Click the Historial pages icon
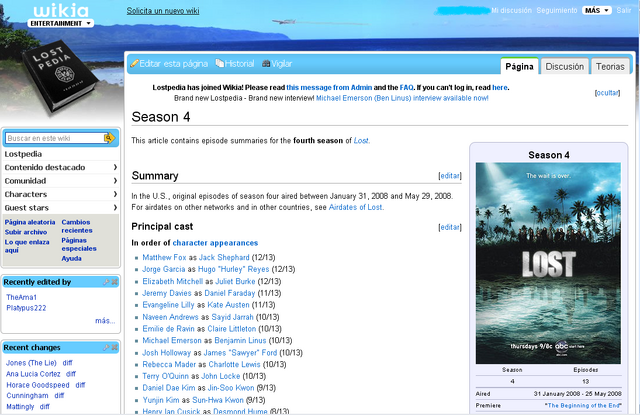The image size is (640, 415). point(220,63)
